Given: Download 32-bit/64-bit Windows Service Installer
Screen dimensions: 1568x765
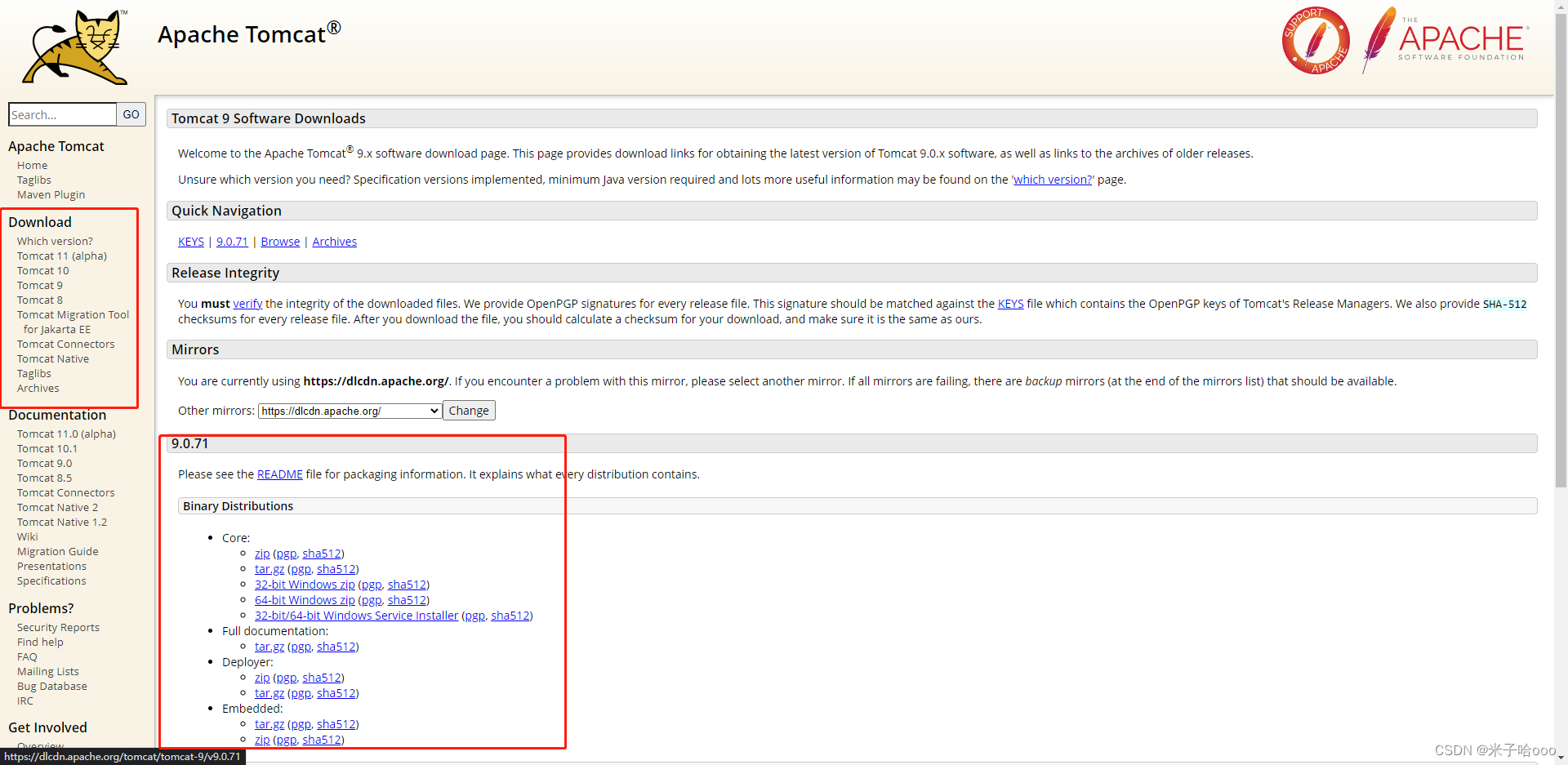Looking at the screenshot, I should (356, 616).
